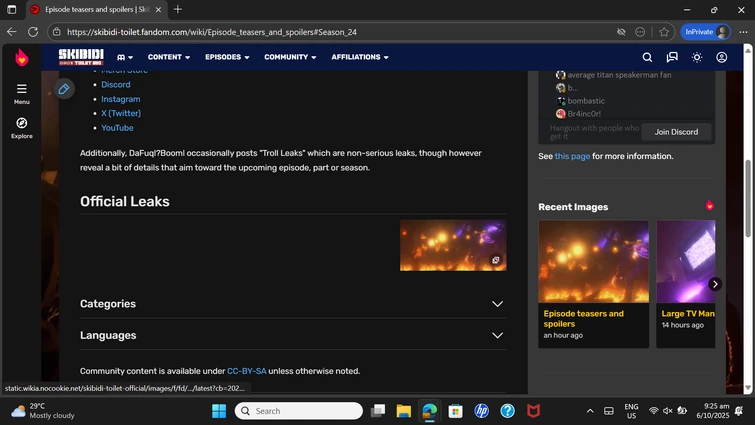This screenshot has width=755, height=425.
Task: Add page to favorites star icon
Action: click(x=664, y=32)
